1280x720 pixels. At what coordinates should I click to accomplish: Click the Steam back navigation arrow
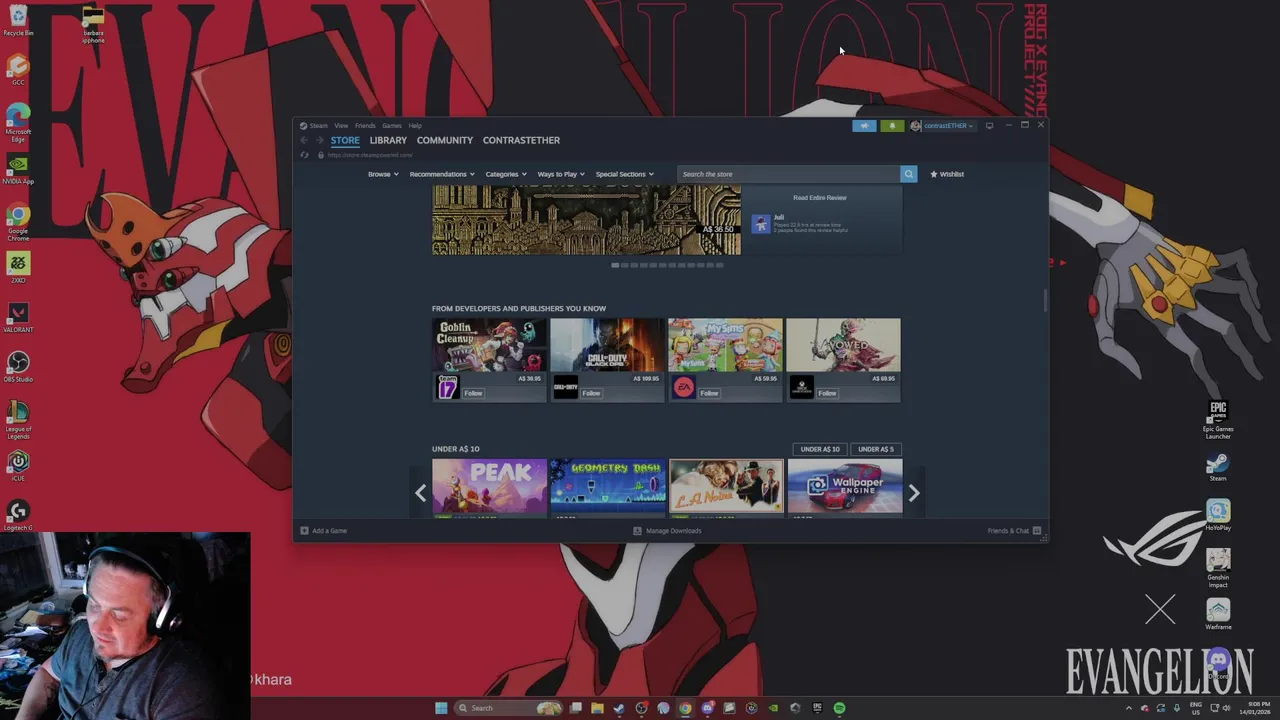(305, 140)
